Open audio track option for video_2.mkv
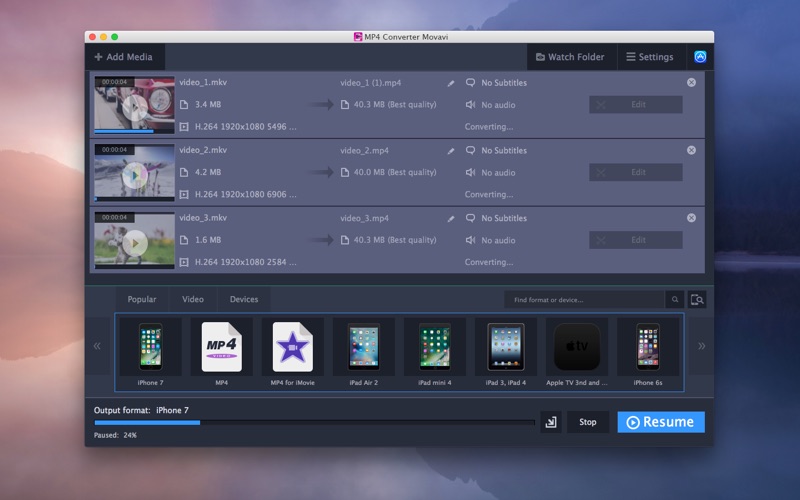Screen dimensions: 800x500 click(x=490, y=172)
